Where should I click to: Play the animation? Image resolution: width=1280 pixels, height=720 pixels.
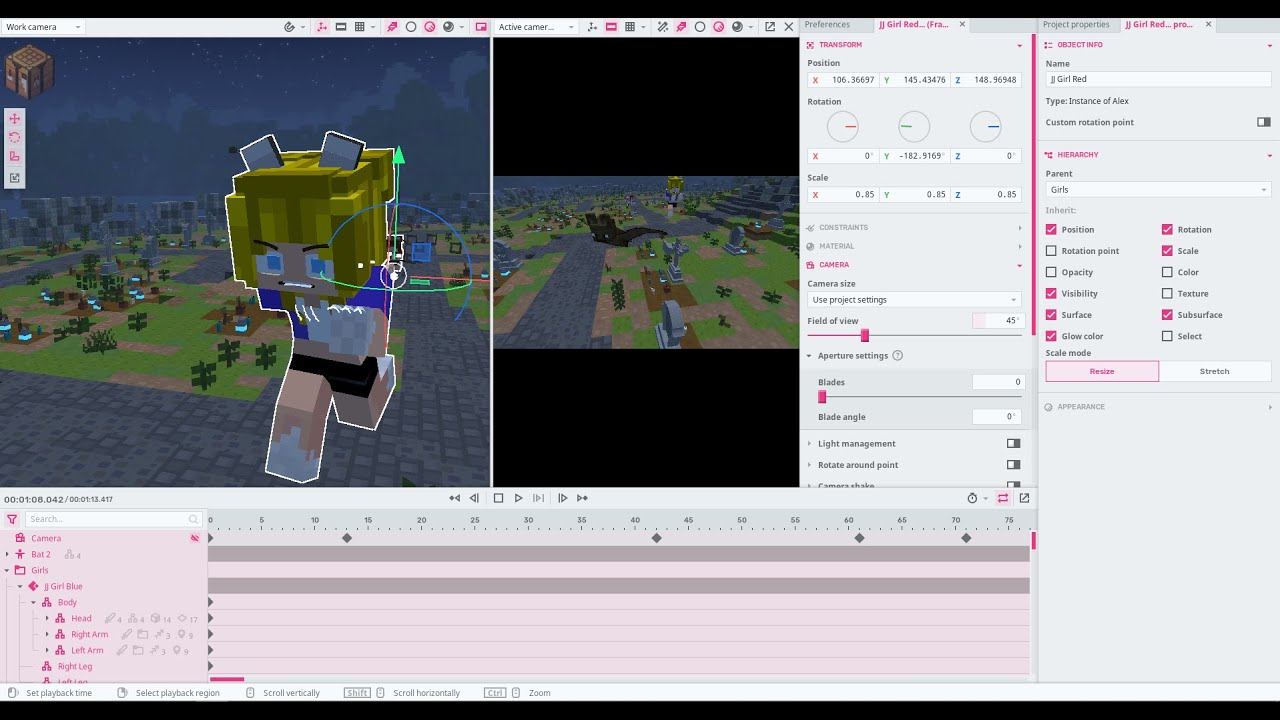tap(518, 498)
